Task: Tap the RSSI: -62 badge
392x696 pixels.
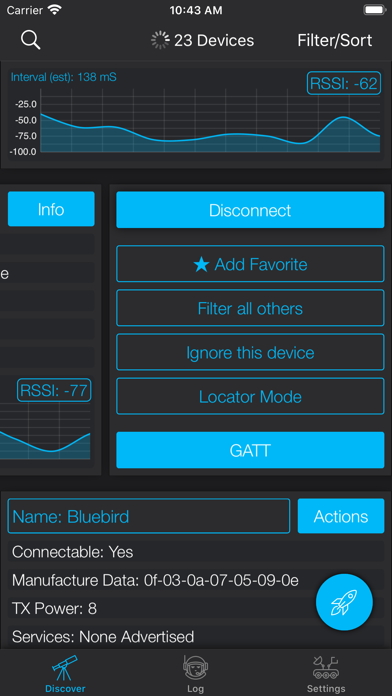Action: pos(344,83)
